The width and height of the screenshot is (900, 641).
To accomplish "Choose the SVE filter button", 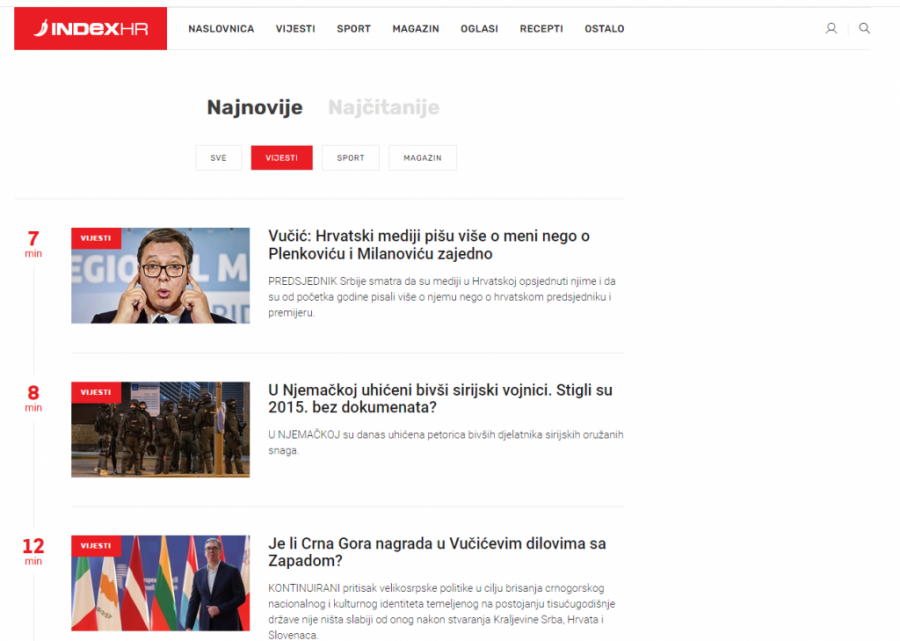I will 218,158.
